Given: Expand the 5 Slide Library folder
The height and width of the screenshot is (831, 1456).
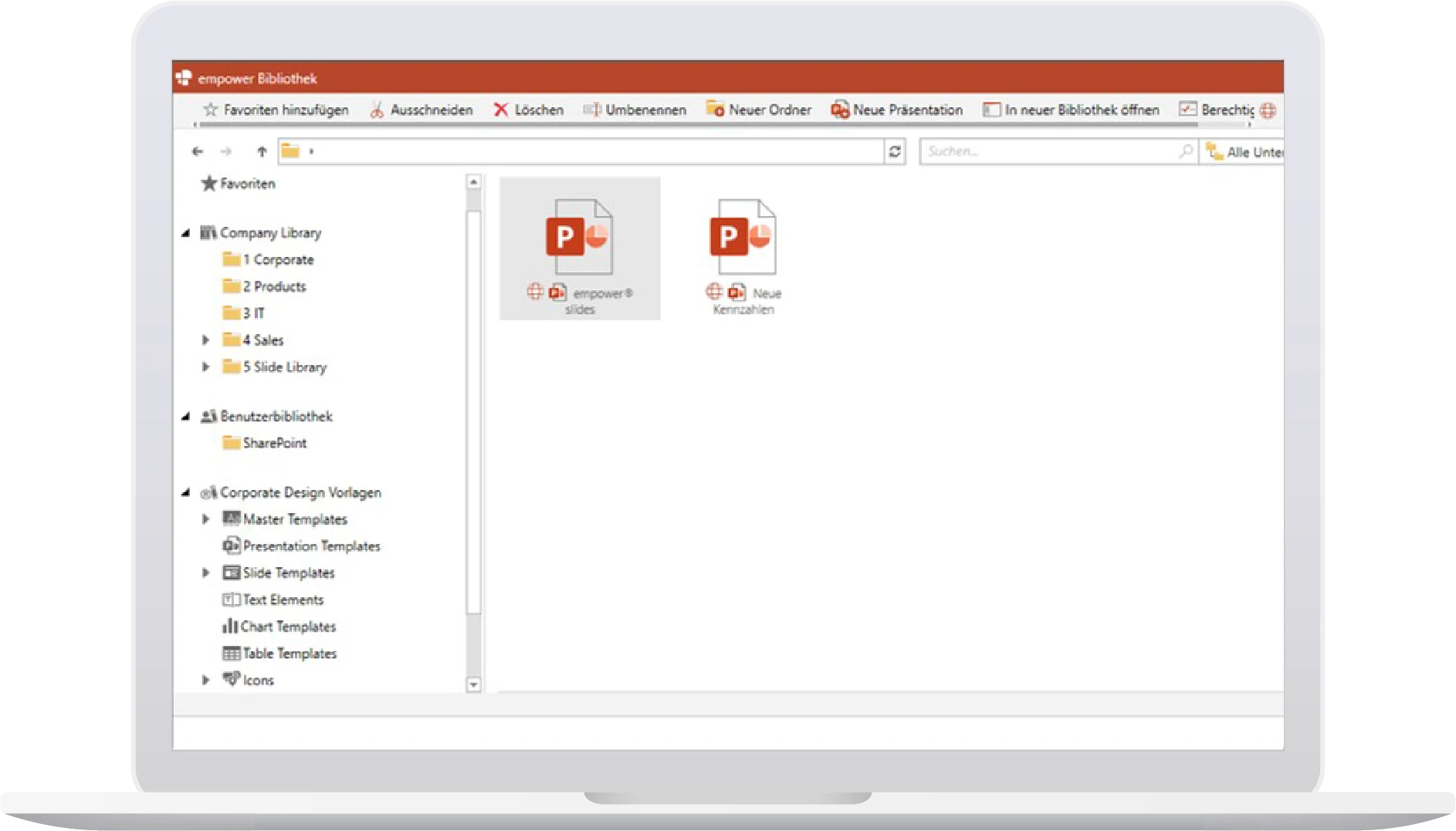Looking at the screenshot, I should (x=205, y=367).
